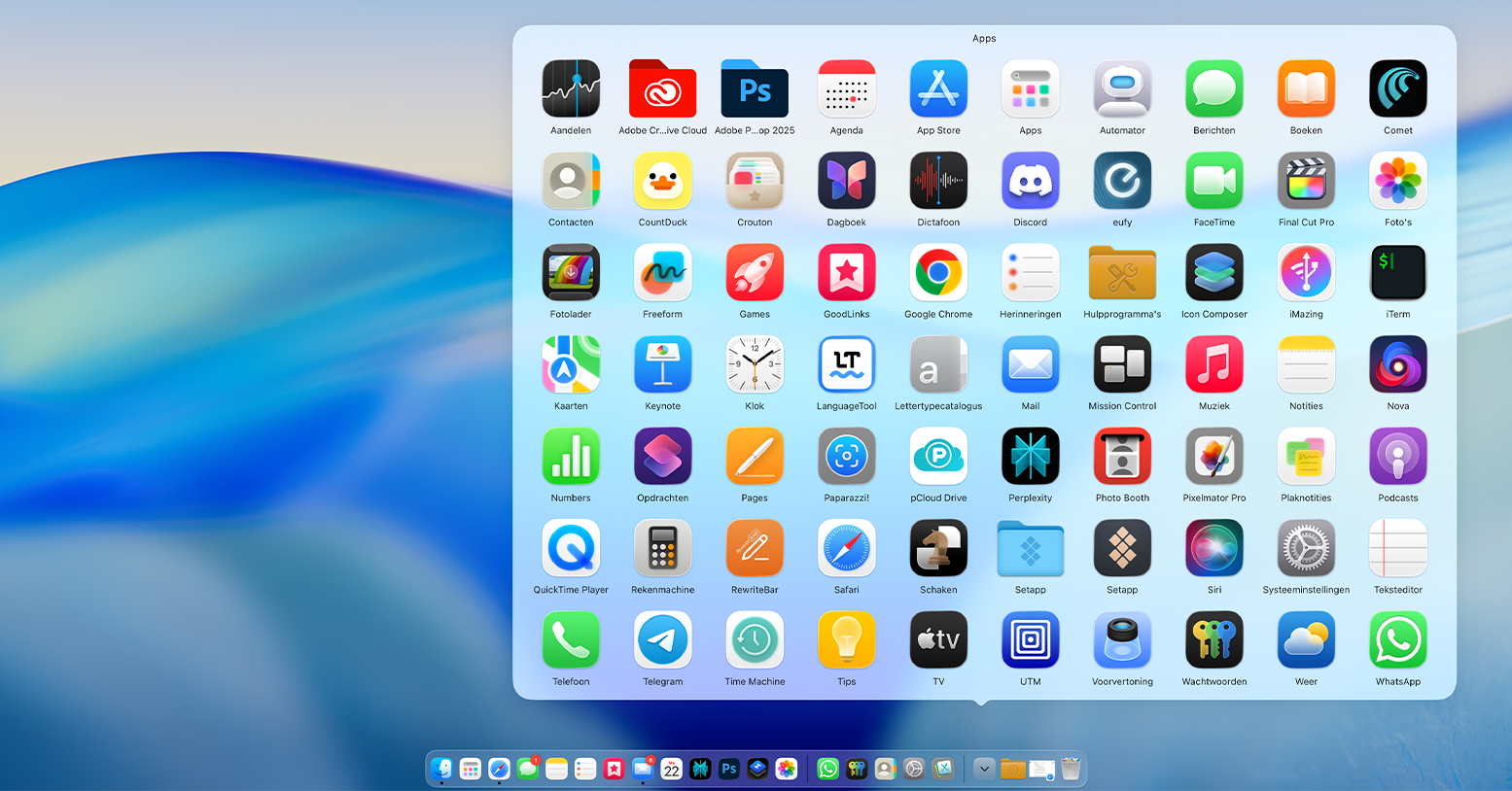Launch LanguageTool

pos(847,364)
